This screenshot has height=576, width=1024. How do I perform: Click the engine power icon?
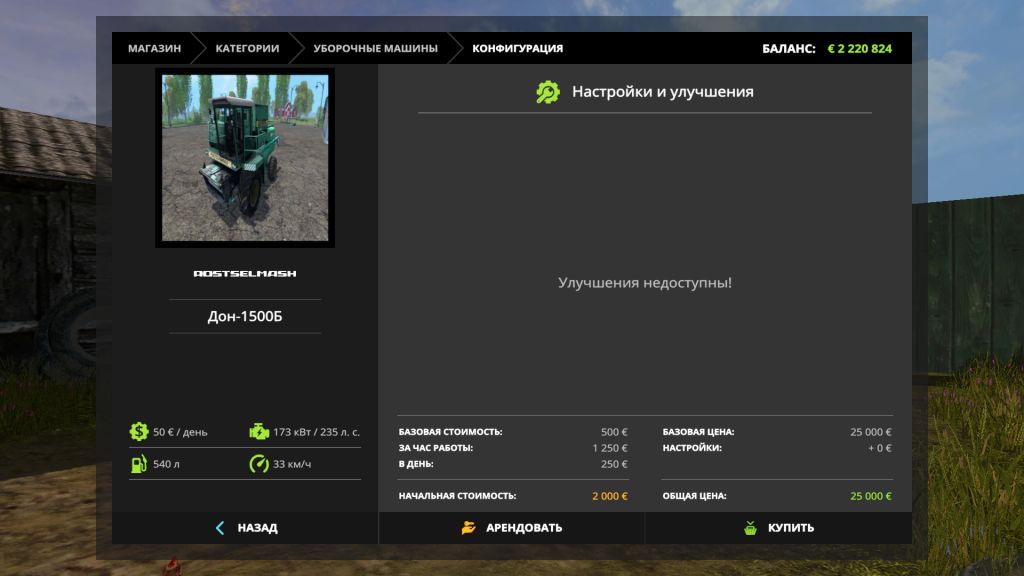point(259,432)
